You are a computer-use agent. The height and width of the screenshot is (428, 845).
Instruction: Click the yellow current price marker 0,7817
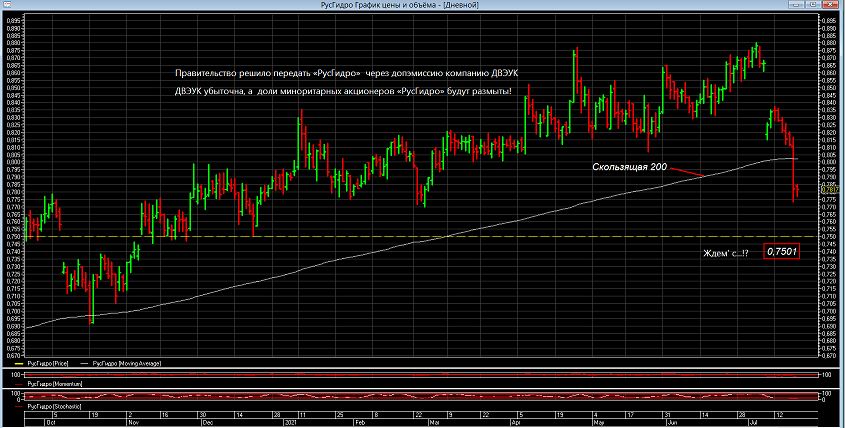click(x=829, y=190)
